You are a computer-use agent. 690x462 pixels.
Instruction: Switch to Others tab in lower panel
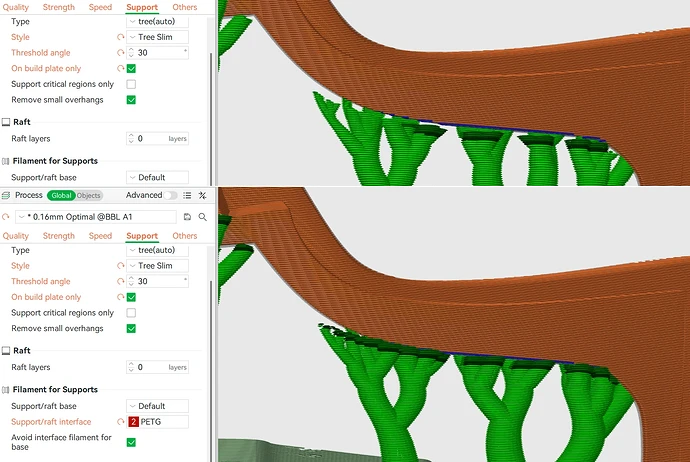(x=185, y=236)
